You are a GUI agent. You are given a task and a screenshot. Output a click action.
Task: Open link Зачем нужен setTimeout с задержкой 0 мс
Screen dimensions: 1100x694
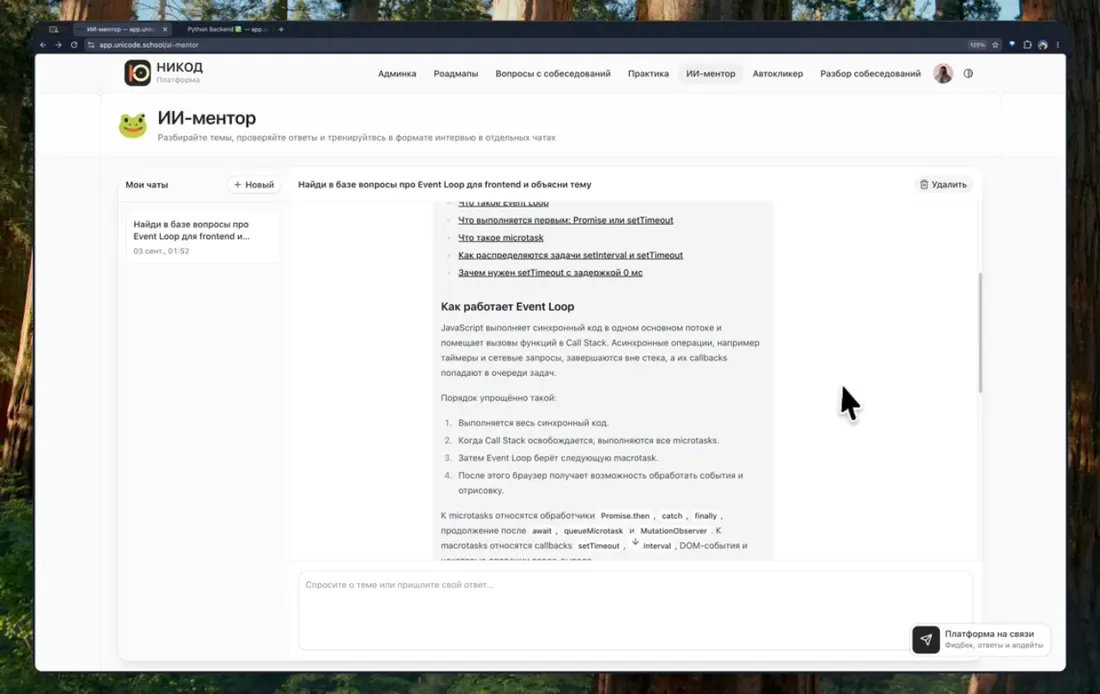click(x=550, y=273)
